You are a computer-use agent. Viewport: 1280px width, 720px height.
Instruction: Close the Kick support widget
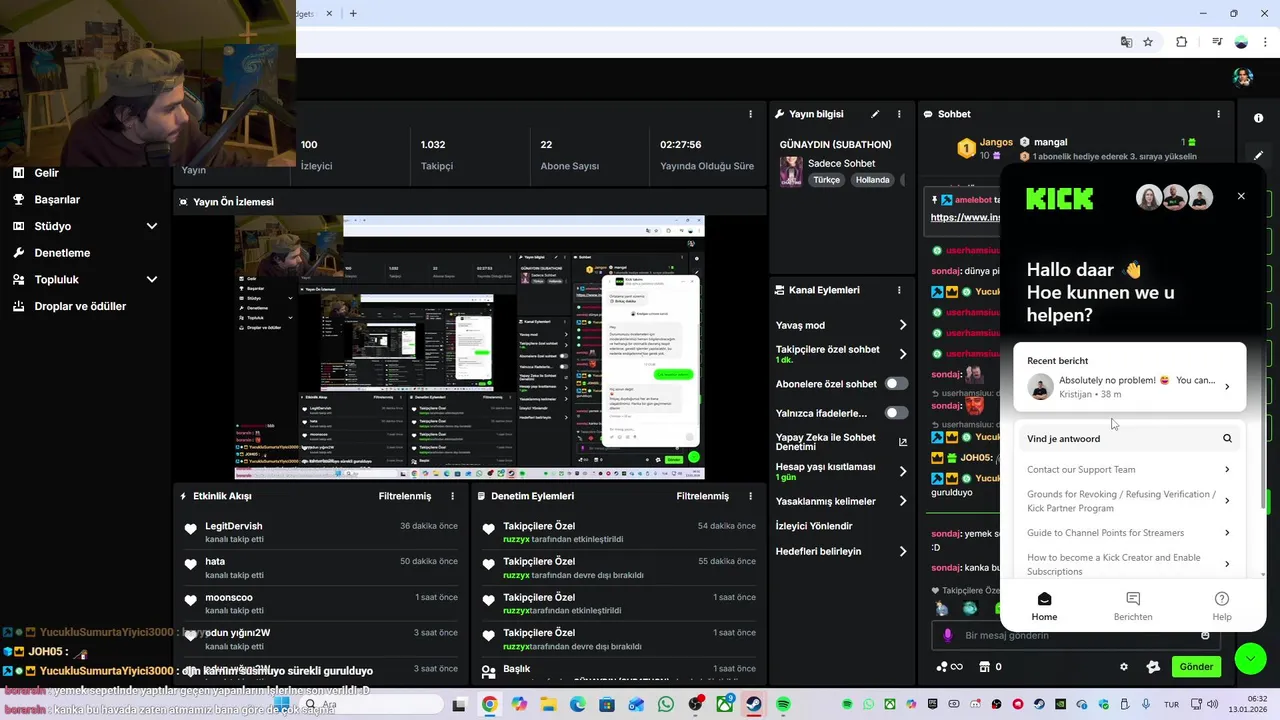pyautogui.click(x=1241, y=196)
